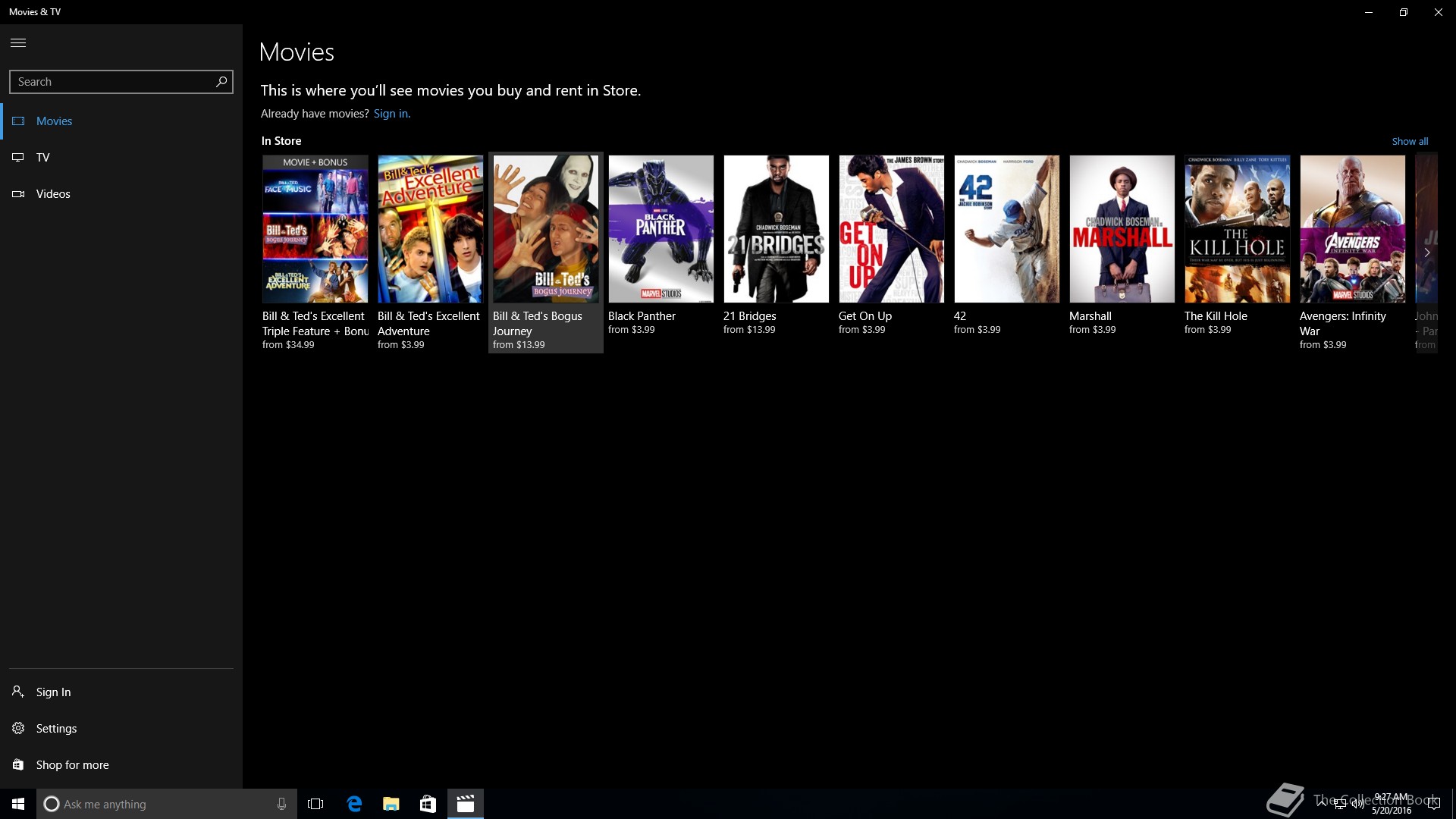This screenshot has height=819, width=1456.
Task: Open Bill & Ted's Excellent Adventure poster
Action: pyautogui.click(x=431, y=229)
